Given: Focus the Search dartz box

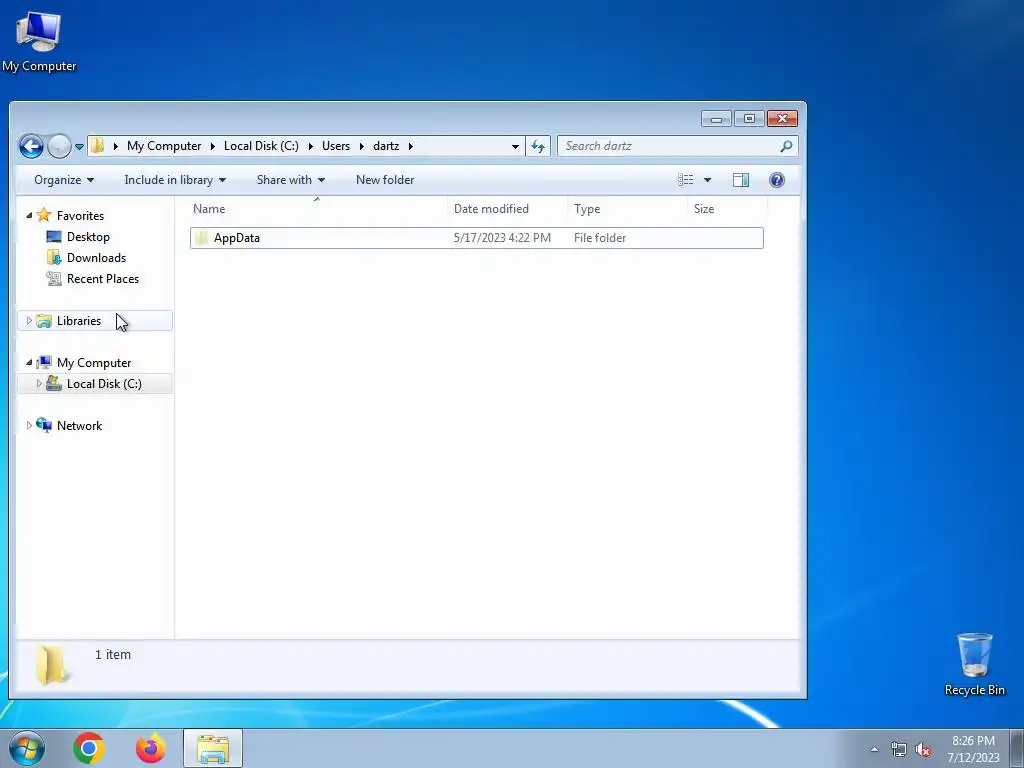Looking at the screenshot, I should coord(677,146).
